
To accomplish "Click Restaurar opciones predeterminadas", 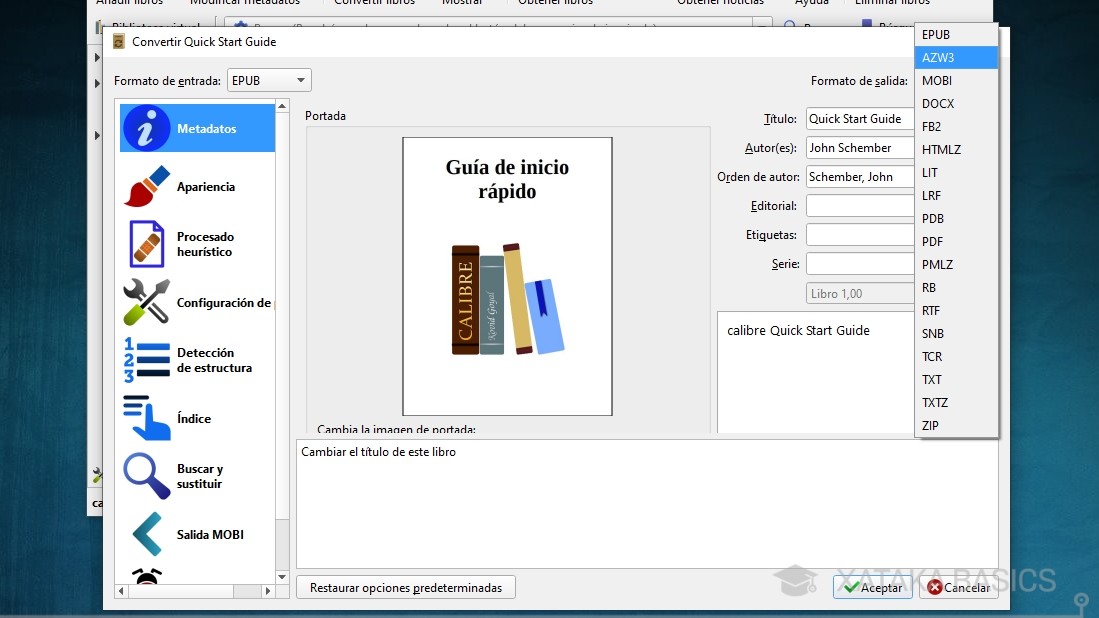I will tap(405, 587).
